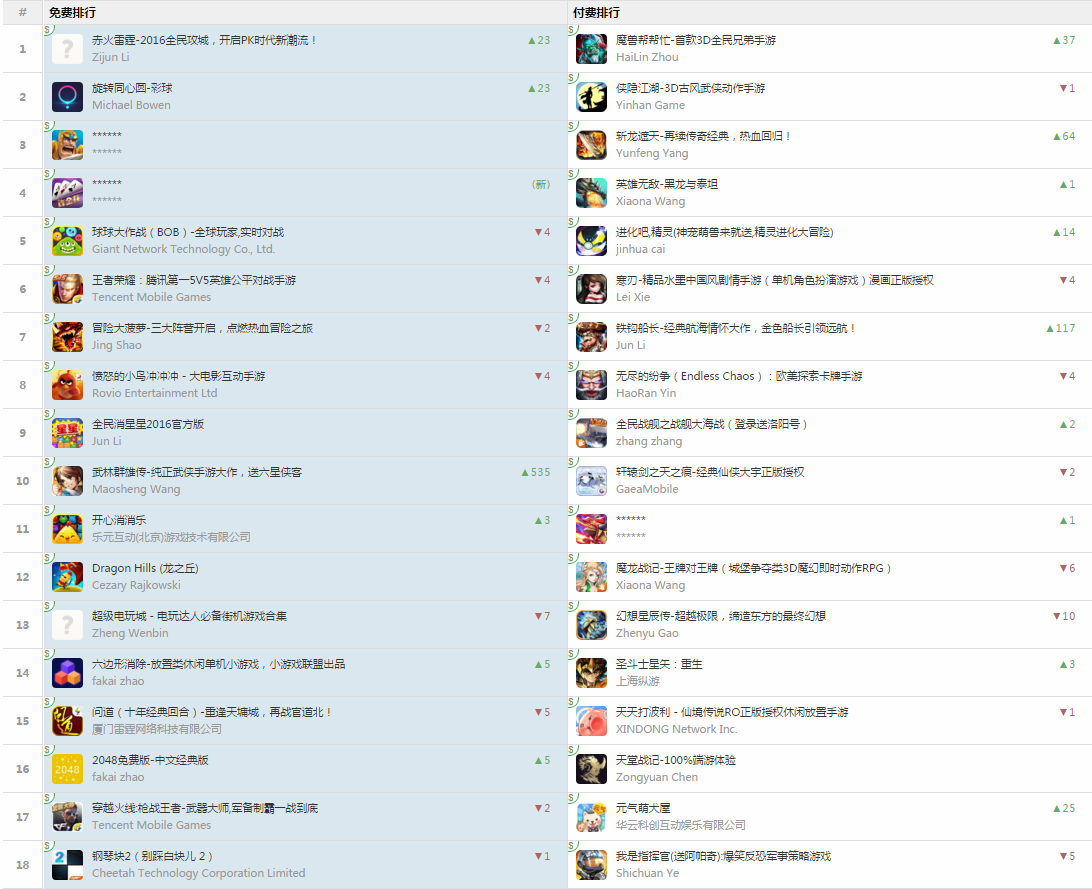Select the yellow 2048免费版 app icon

(x=68, y=769)
